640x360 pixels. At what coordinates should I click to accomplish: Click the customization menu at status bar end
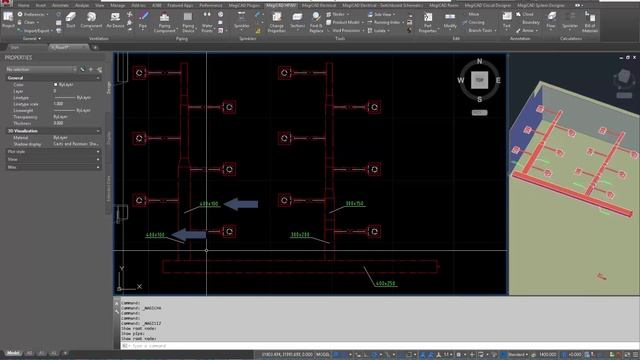coord(635,354)
